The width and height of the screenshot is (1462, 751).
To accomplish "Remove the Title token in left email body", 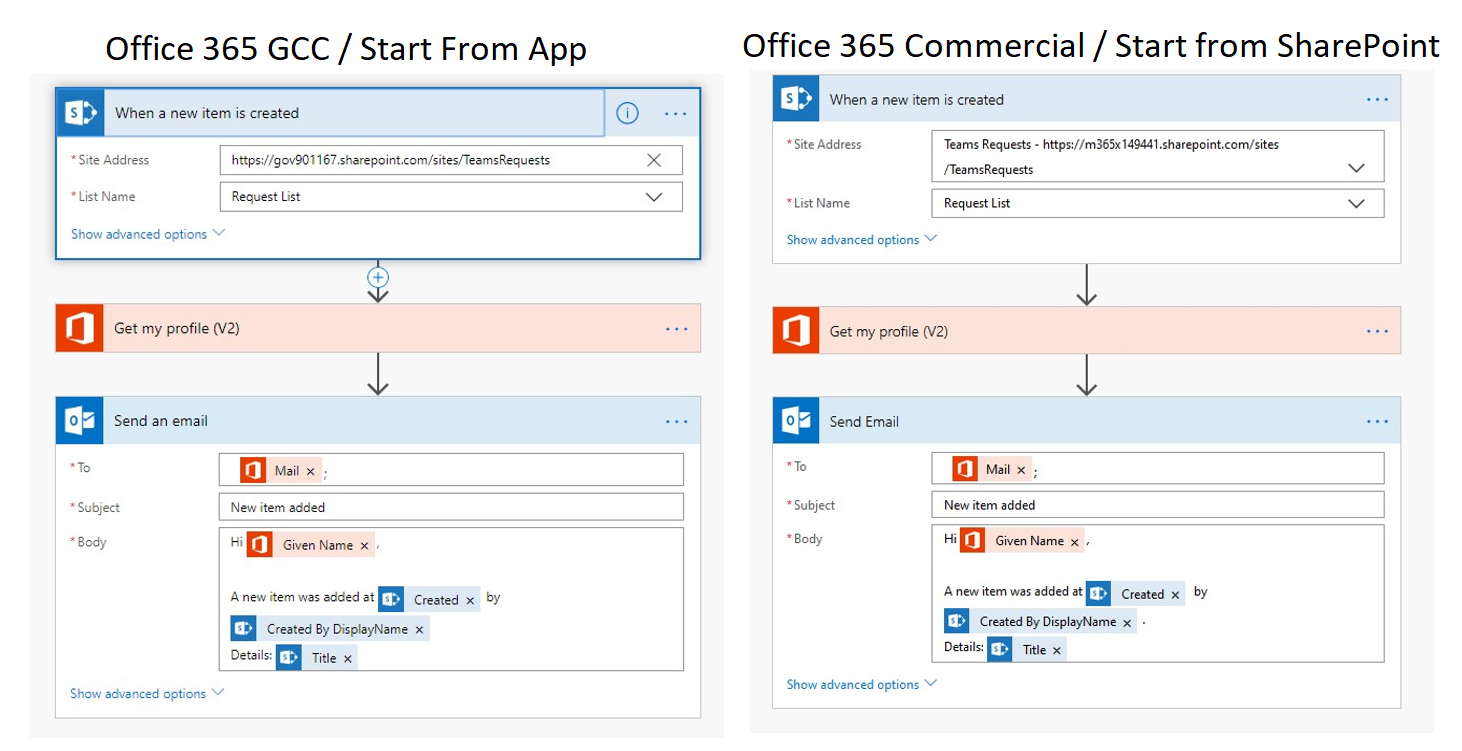I will 348,658.
